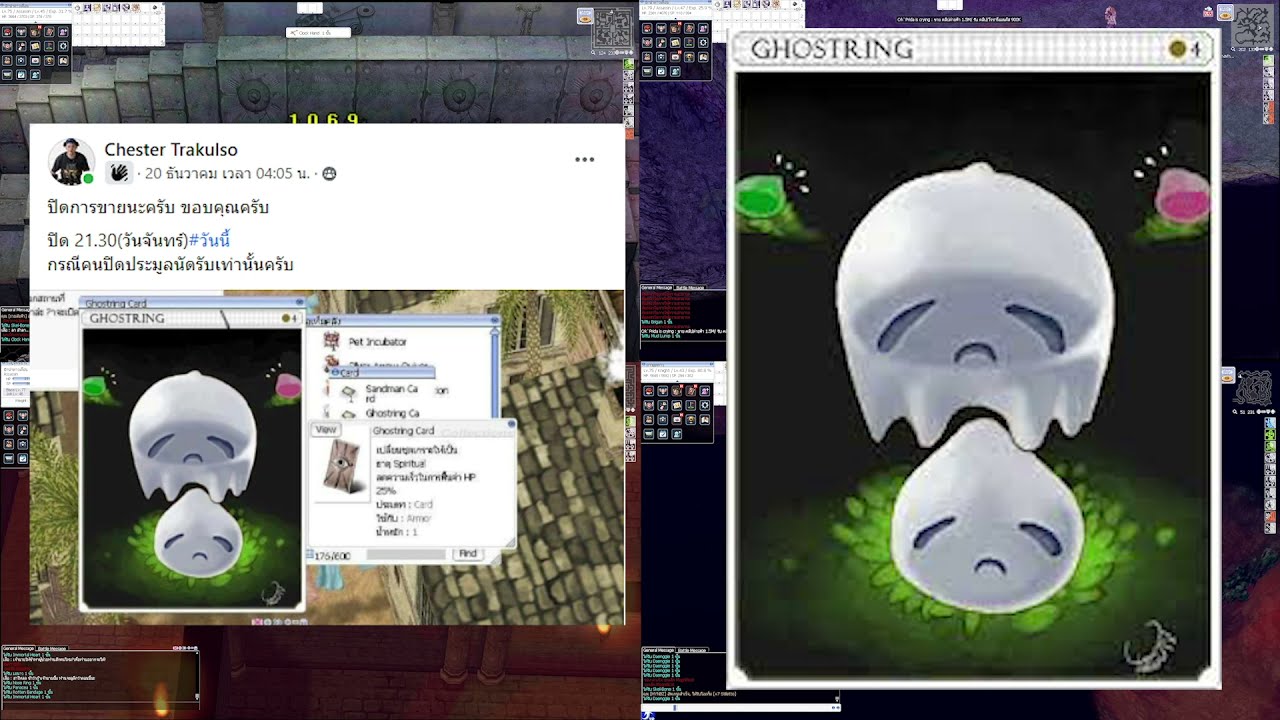This screenshot has height=720, width=1280.
Task: Open the post's three-dot options menu
Action: click(x=585, y=159)
